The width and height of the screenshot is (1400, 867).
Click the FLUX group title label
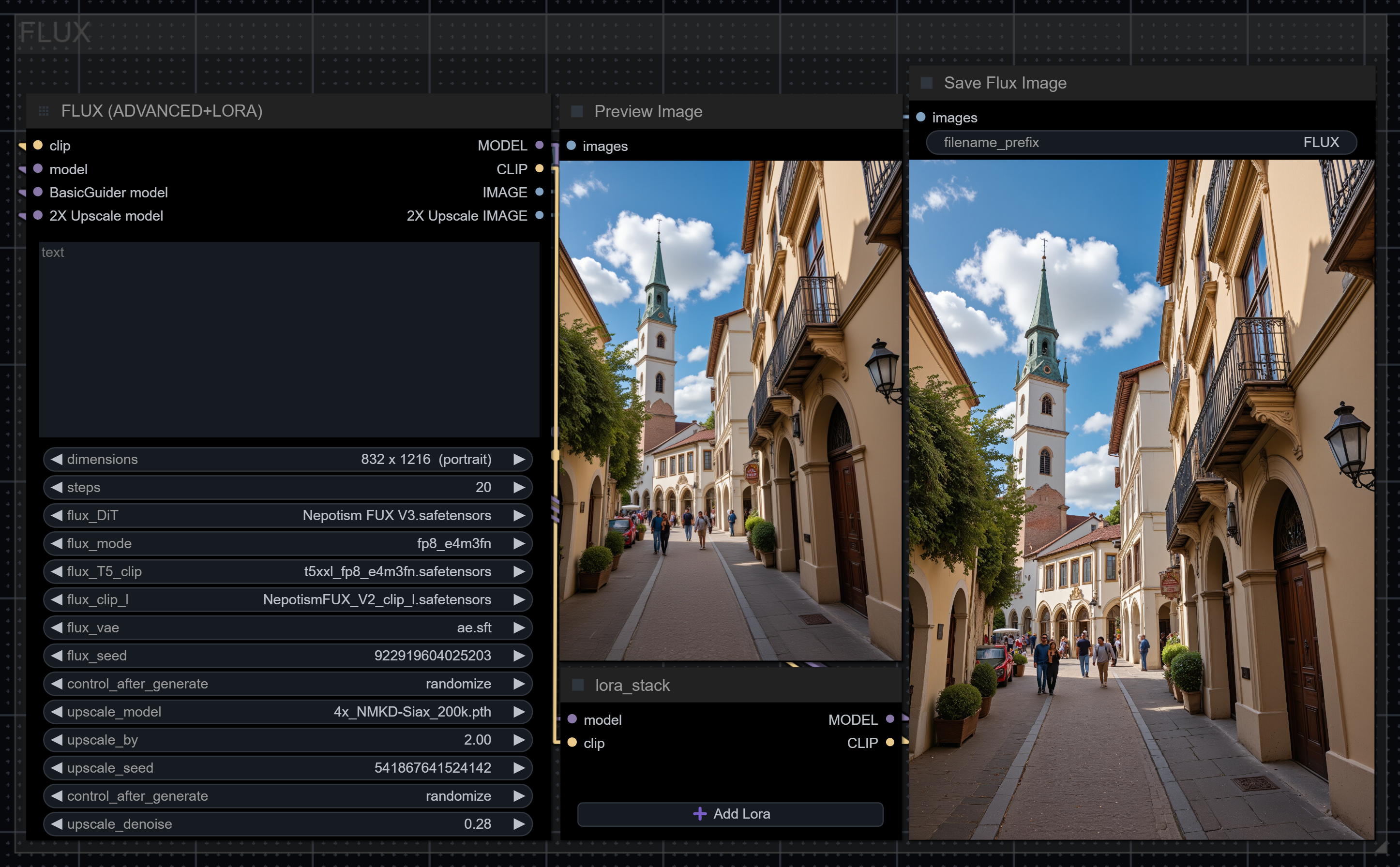tap(55, 32)
